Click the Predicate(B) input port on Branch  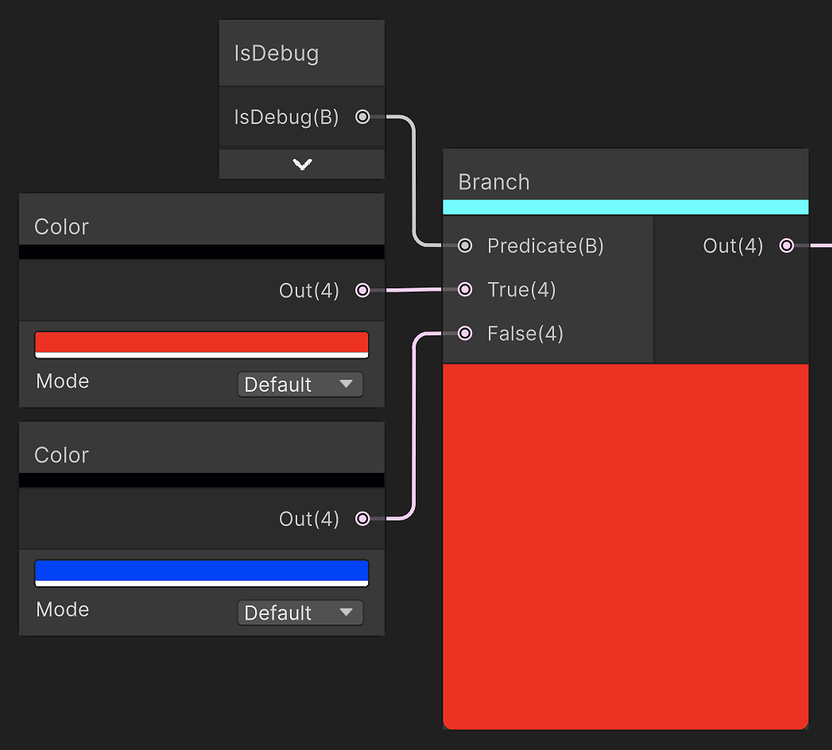pos(464,245)
